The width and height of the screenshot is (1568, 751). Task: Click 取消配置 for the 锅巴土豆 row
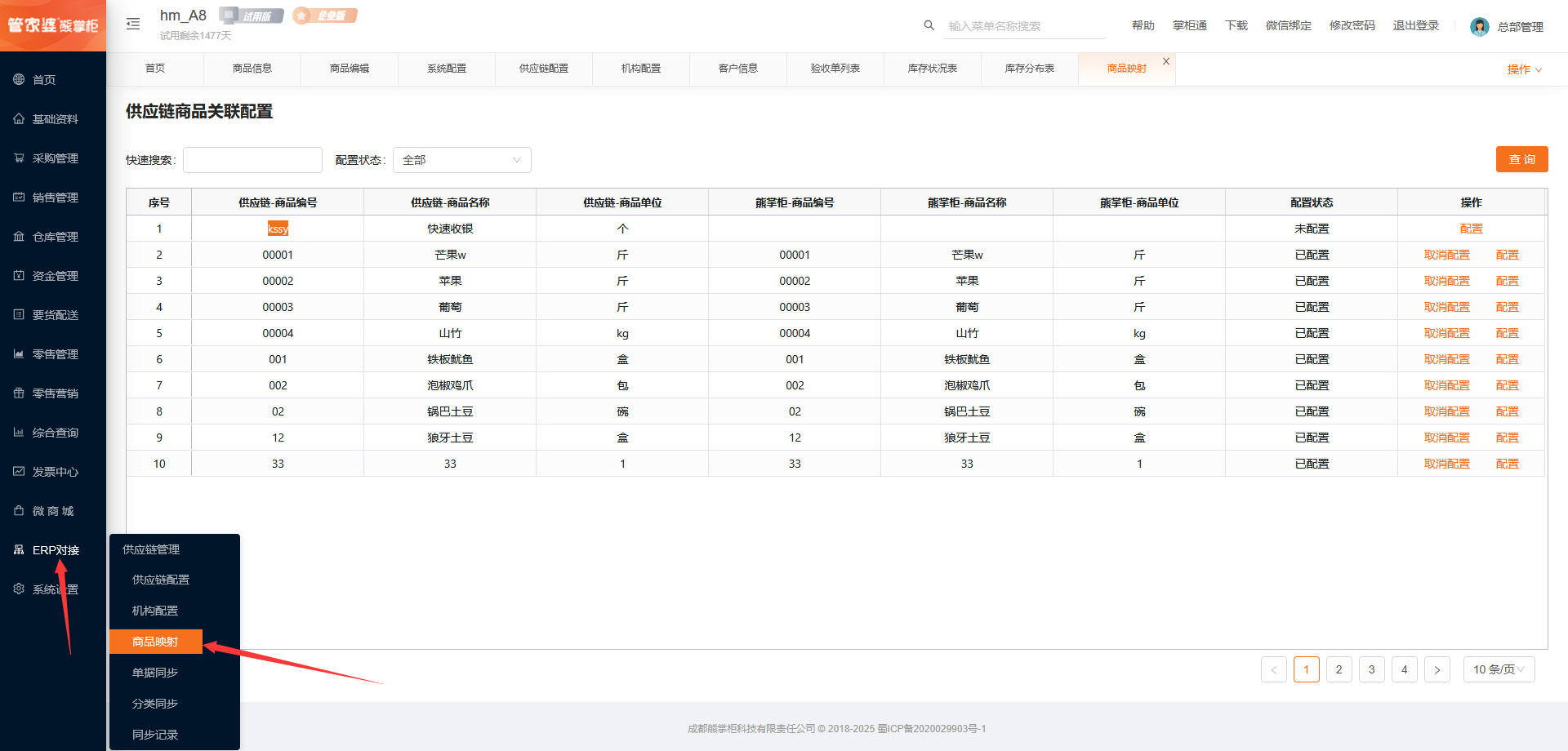point(1447,411)
